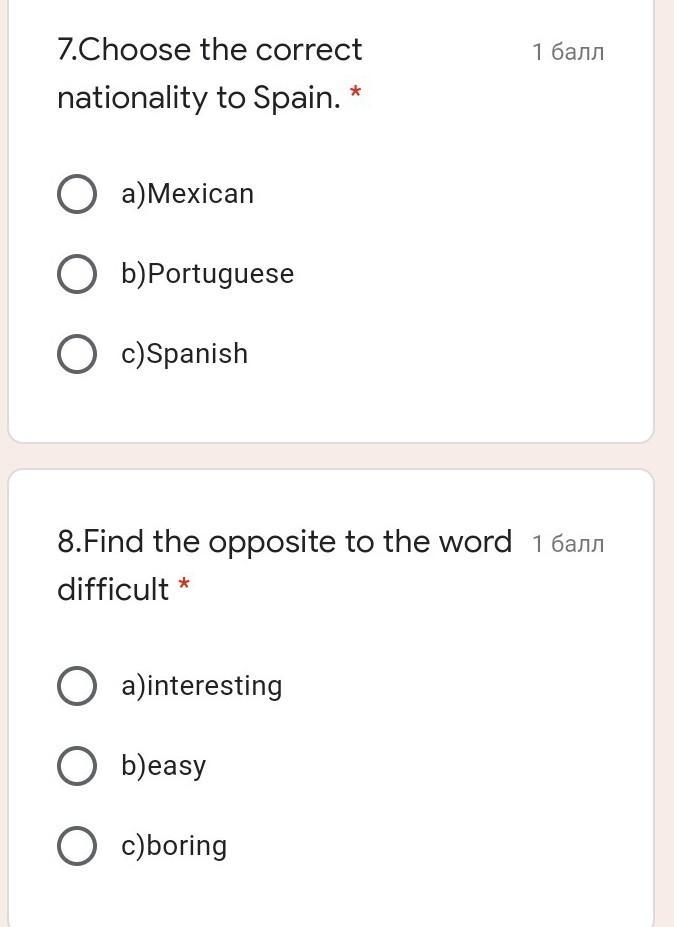Click the "c)Spanish" option label
Image resolution: width=674 pixels, height=927 pixels.
pyautogui.click(x=184, y=354)
